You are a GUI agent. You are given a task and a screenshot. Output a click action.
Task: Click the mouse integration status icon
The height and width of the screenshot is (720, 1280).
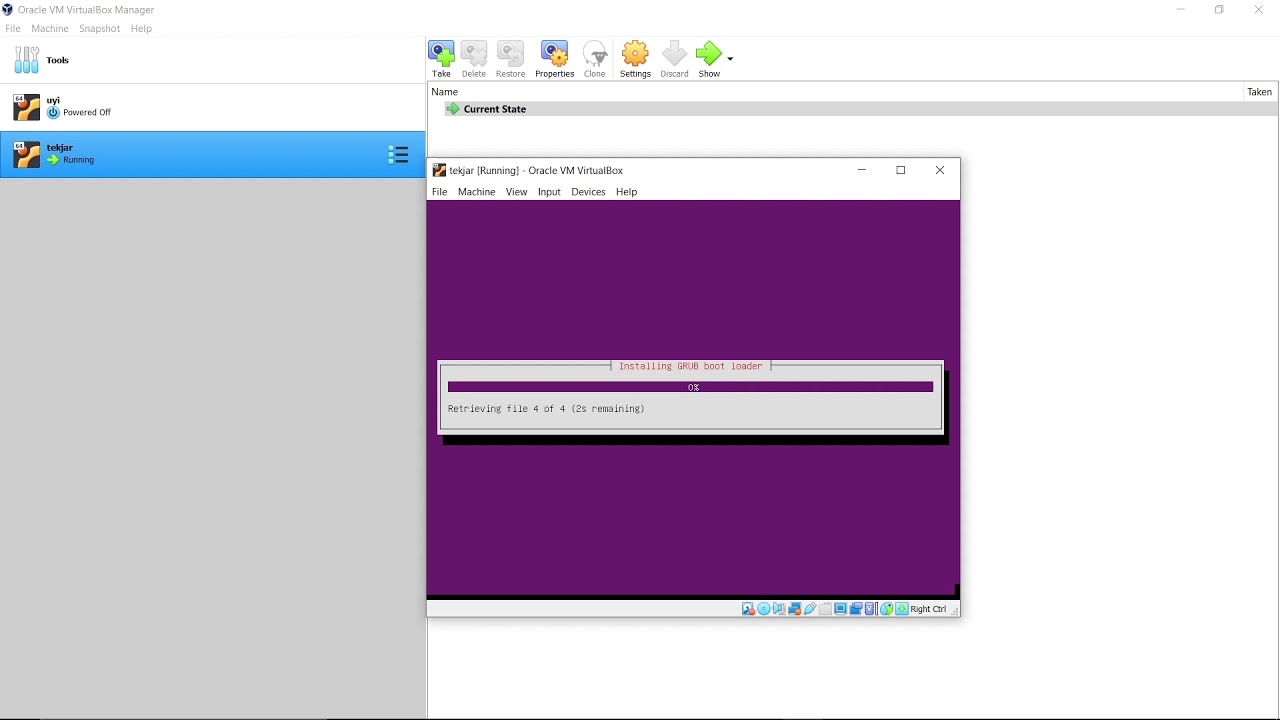(887, 609)
